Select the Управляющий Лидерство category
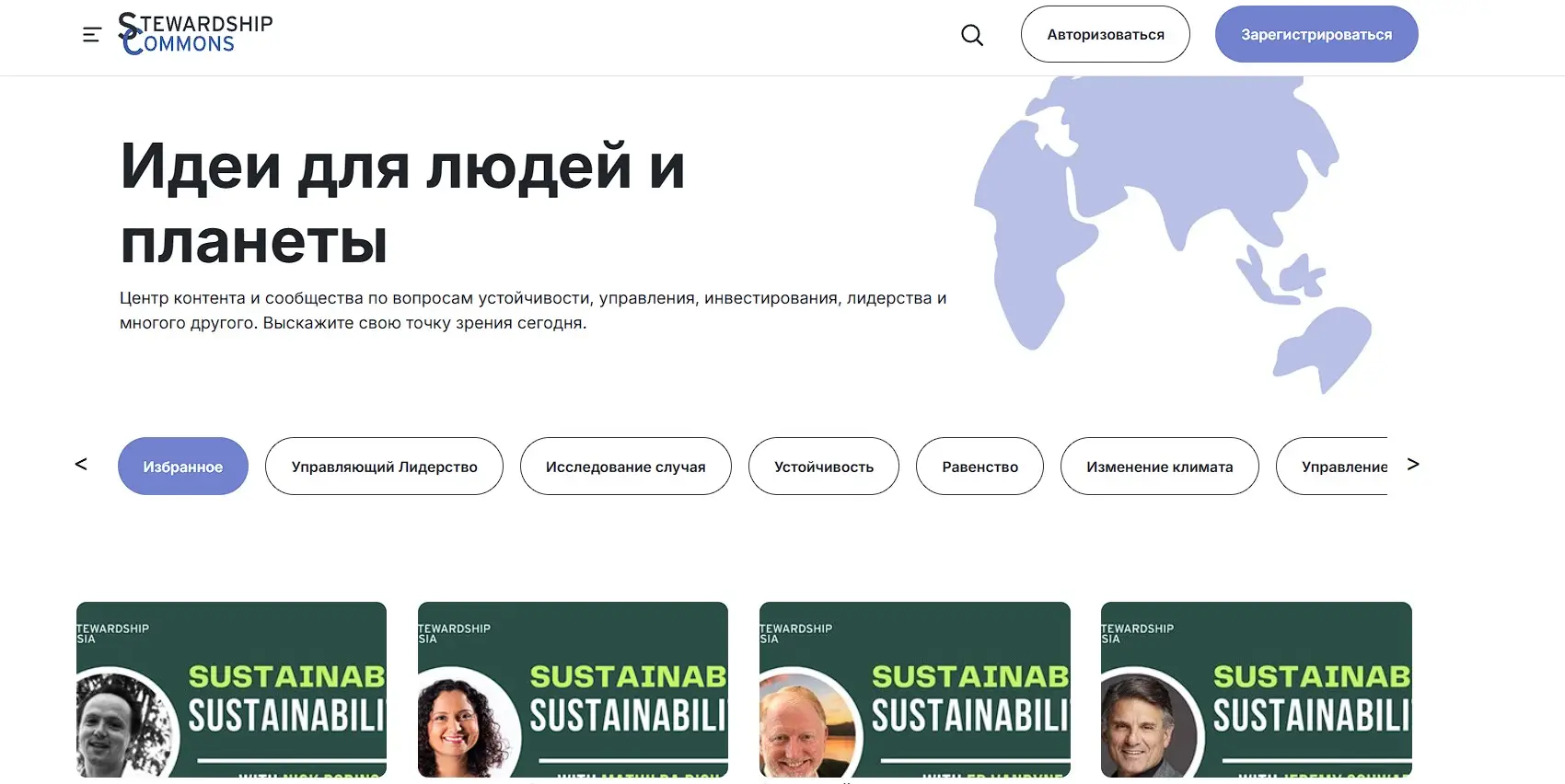 coord(384,466)
